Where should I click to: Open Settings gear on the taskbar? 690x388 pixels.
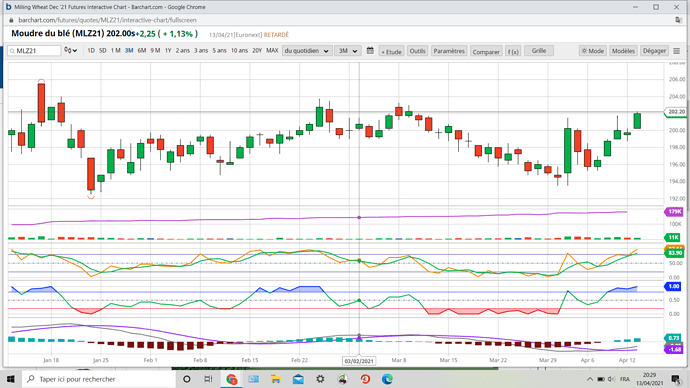click(x=320, y=379)
